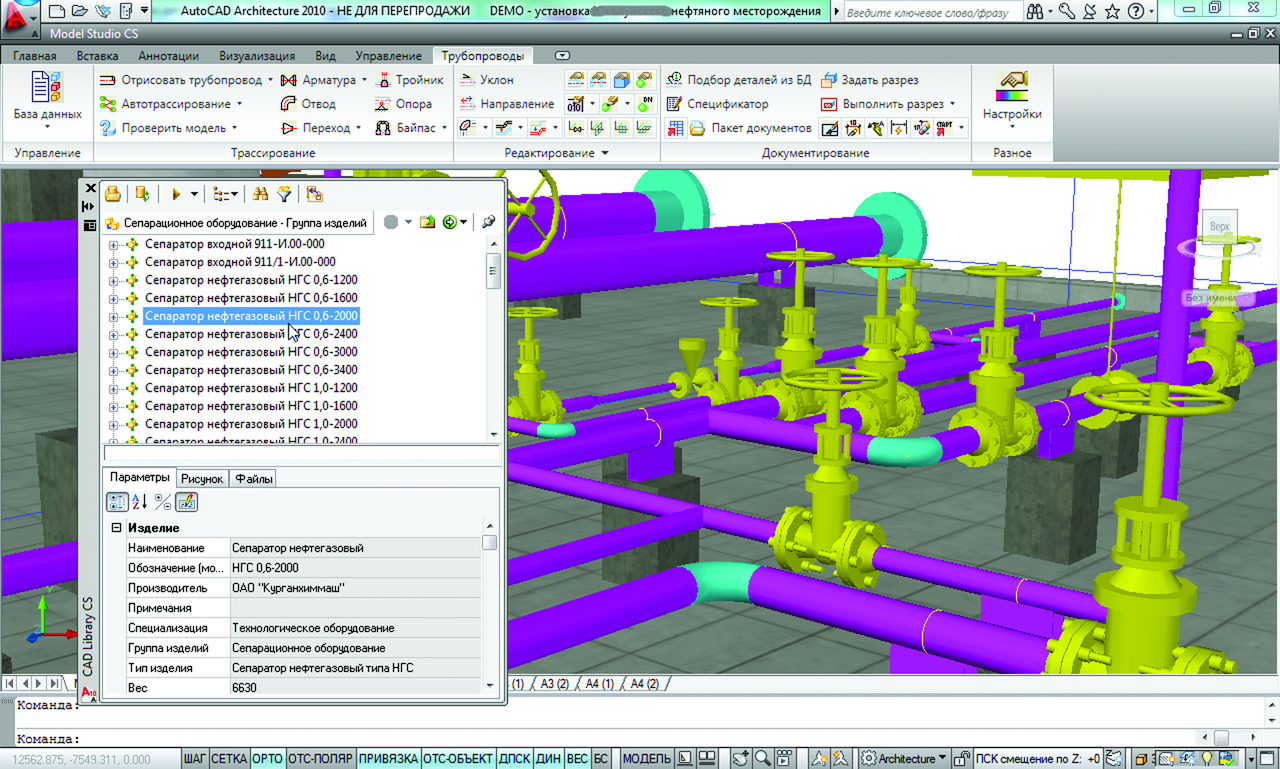Open the Architecture workspace dropdown
The width and height of the screenshot is (1280, 769).
coord(908,759)
